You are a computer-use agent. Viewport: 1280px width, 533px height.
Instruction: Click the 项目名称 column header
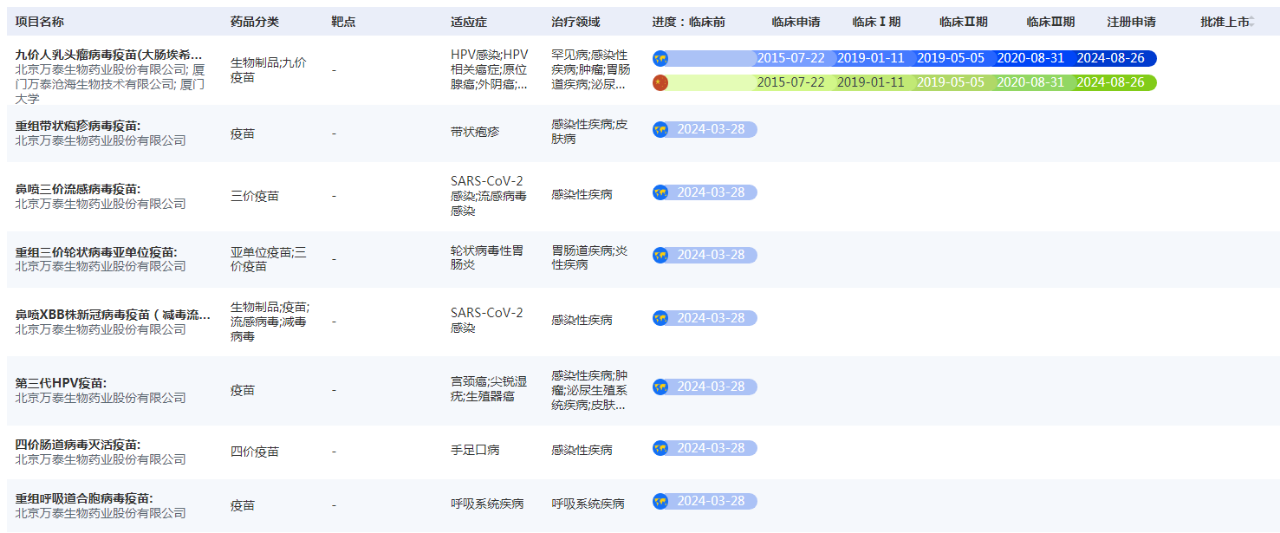(39, 21)
